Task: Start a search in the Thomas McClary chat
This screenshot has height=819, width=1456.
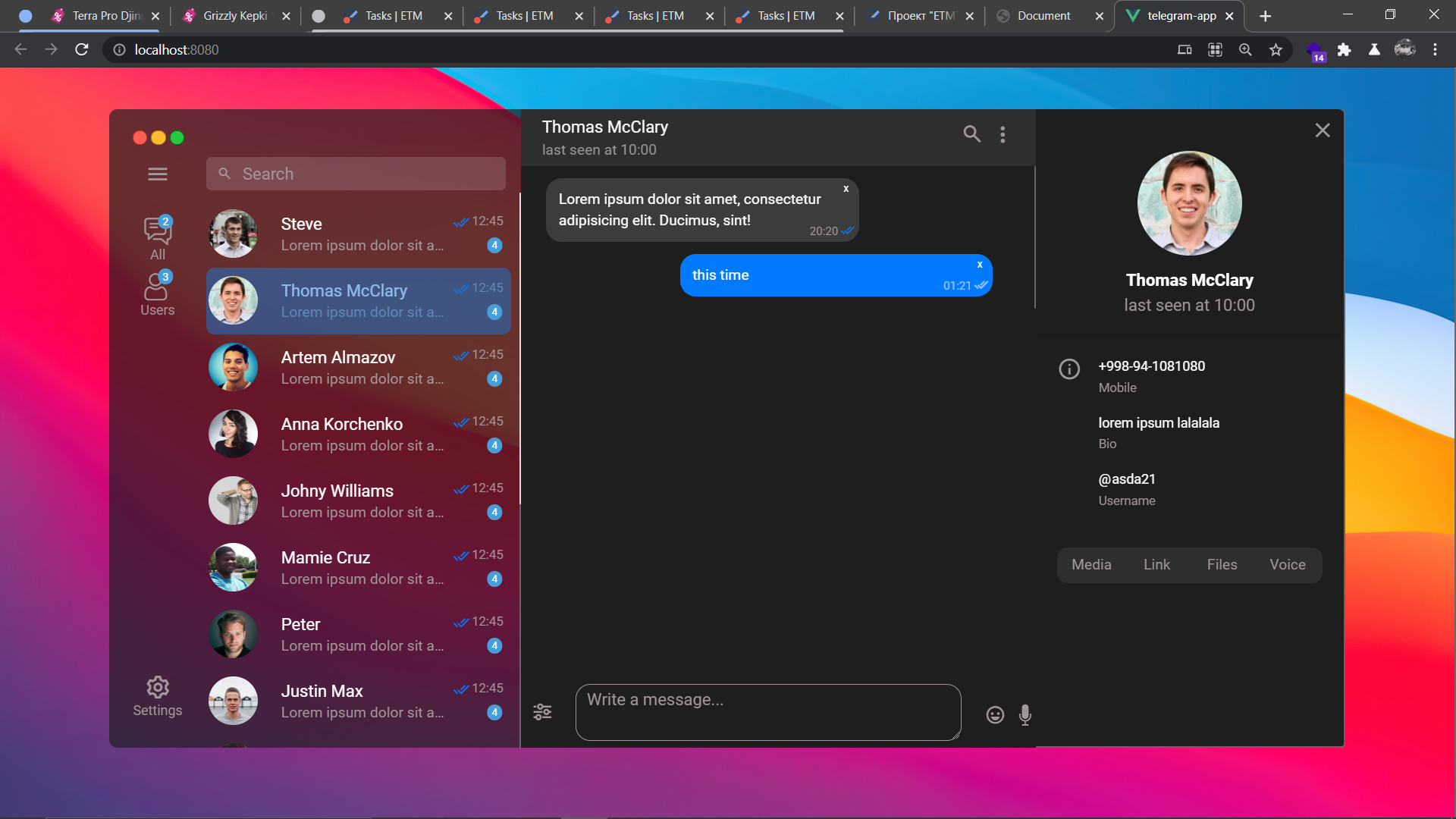Action: (x=971, y=133)
